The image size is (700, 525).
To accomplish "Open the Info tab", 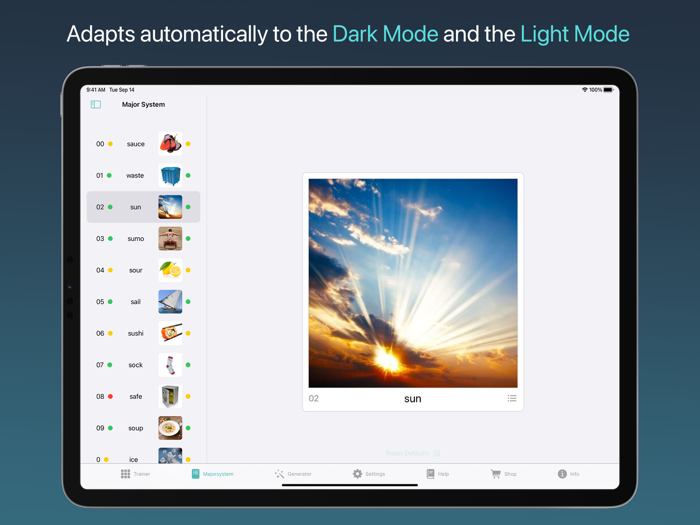I will [568, 474].
